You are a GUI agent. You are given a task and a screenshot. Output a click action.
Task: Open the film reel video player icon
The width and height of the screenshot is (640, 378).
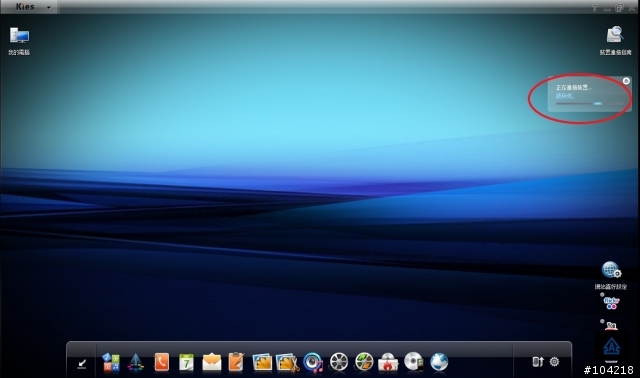[339, 362]
